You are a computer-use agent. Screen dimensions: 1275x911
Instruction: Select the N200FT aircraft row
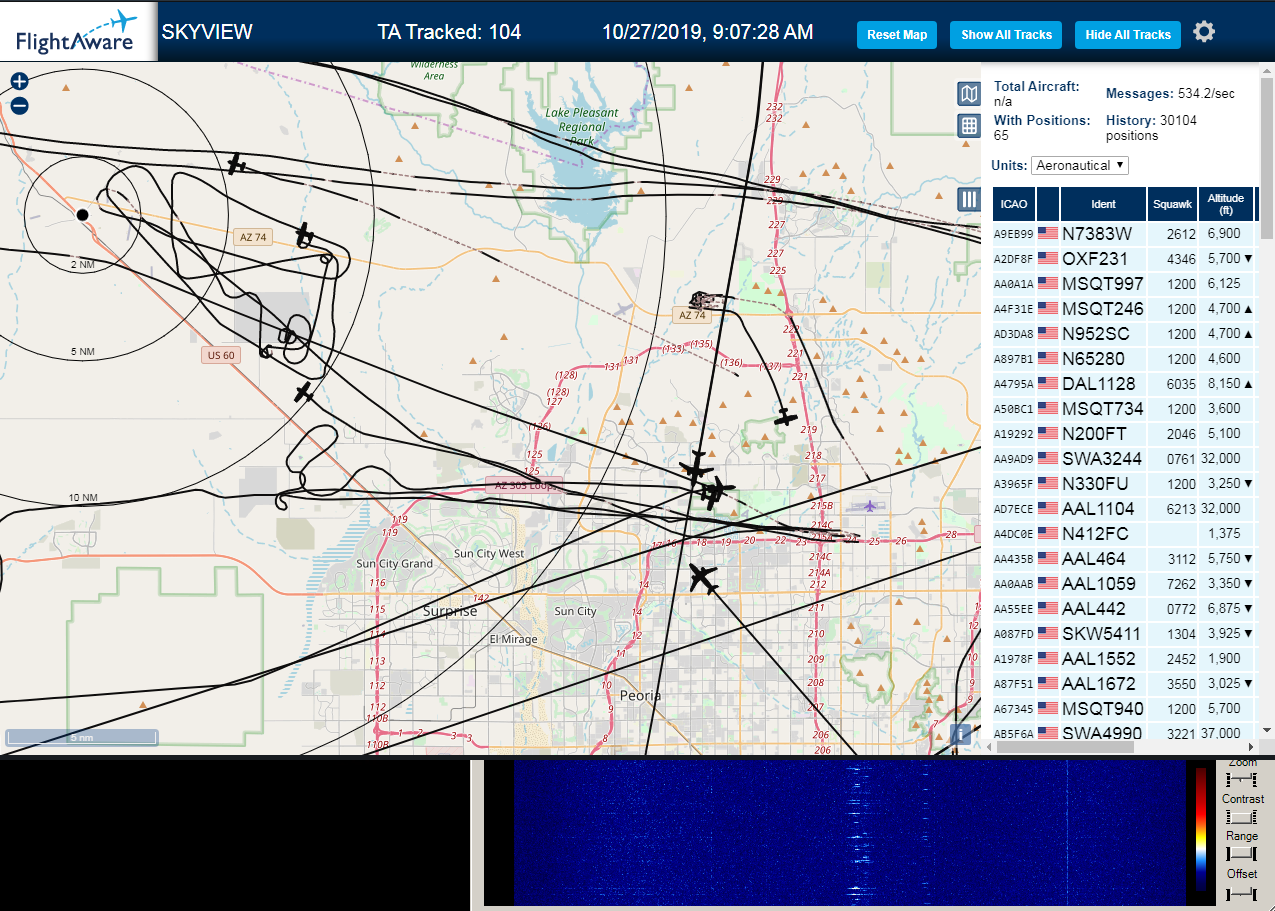tap(1126, 434)
